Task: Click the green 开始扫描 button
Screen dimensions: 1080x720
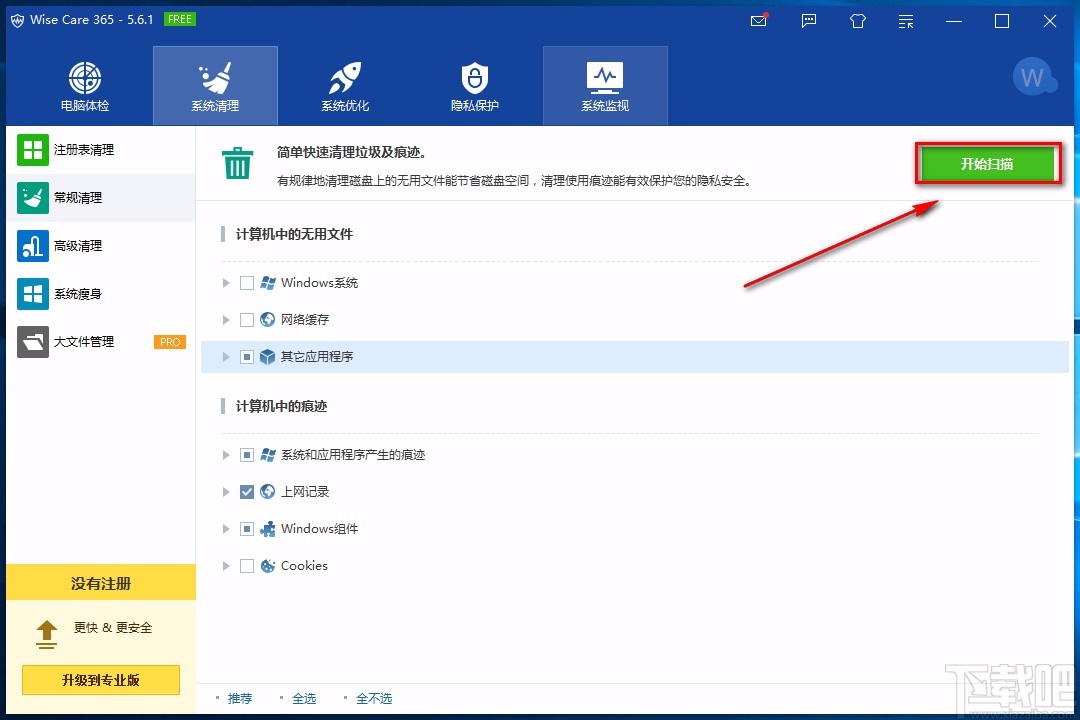Action: [x=988, y=164]
